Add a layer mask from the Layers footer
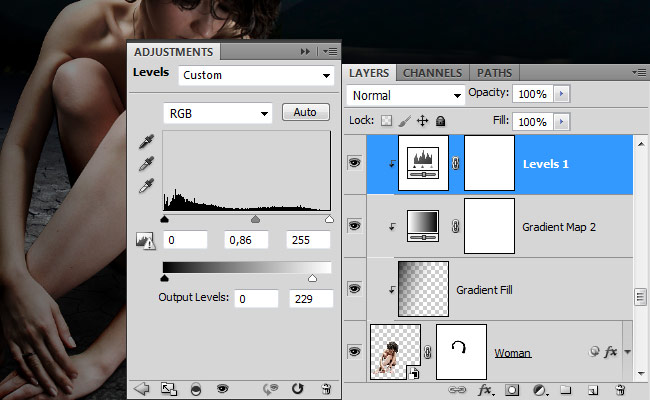The height and width of the screenshot is (400, 650). click(x=512, y=390)
